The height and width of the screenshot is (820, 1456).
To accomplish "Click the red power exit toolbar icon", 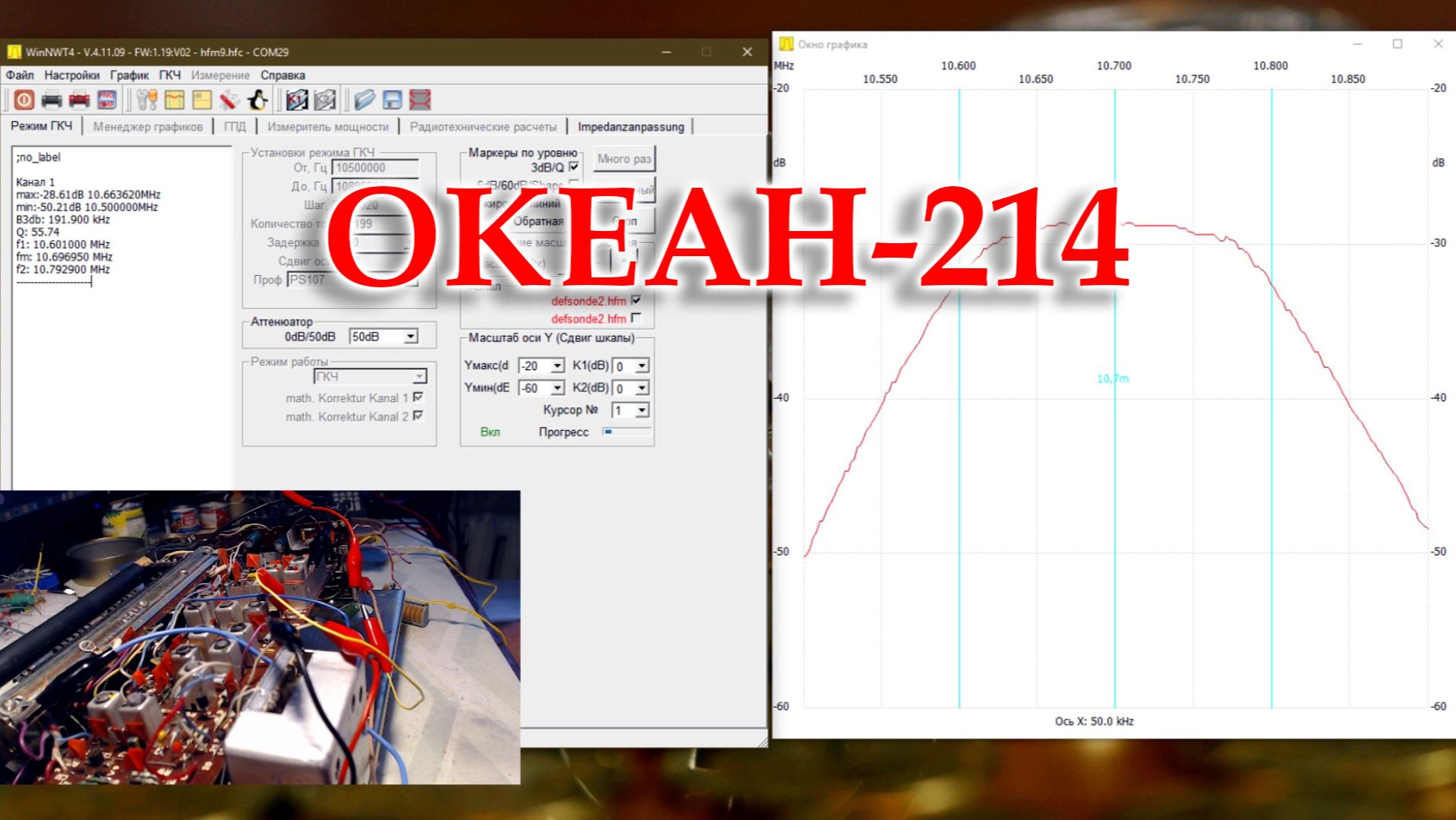I will (24, 100).
